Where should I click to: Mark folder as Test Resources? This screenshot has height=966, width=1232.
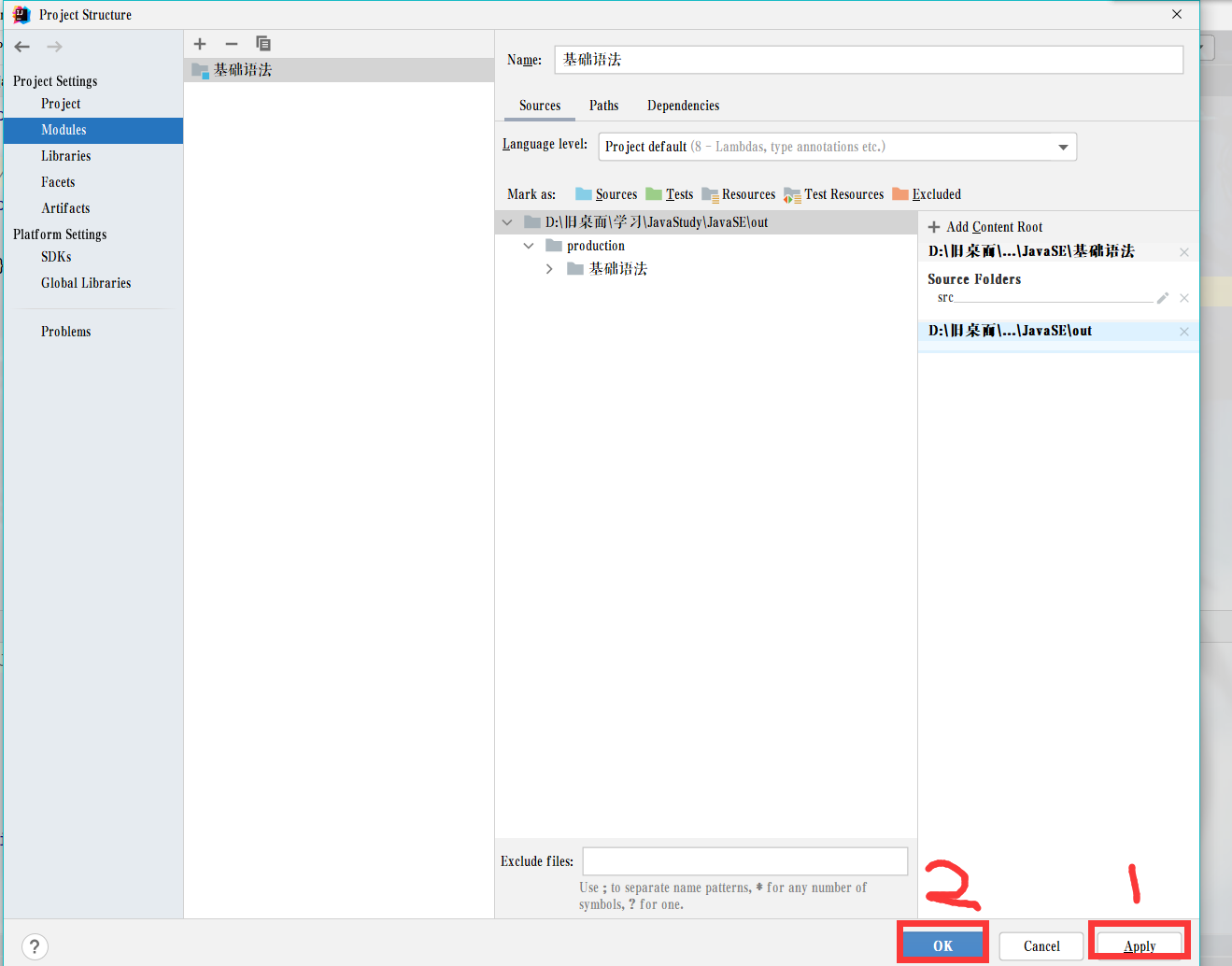pos(834,194)
